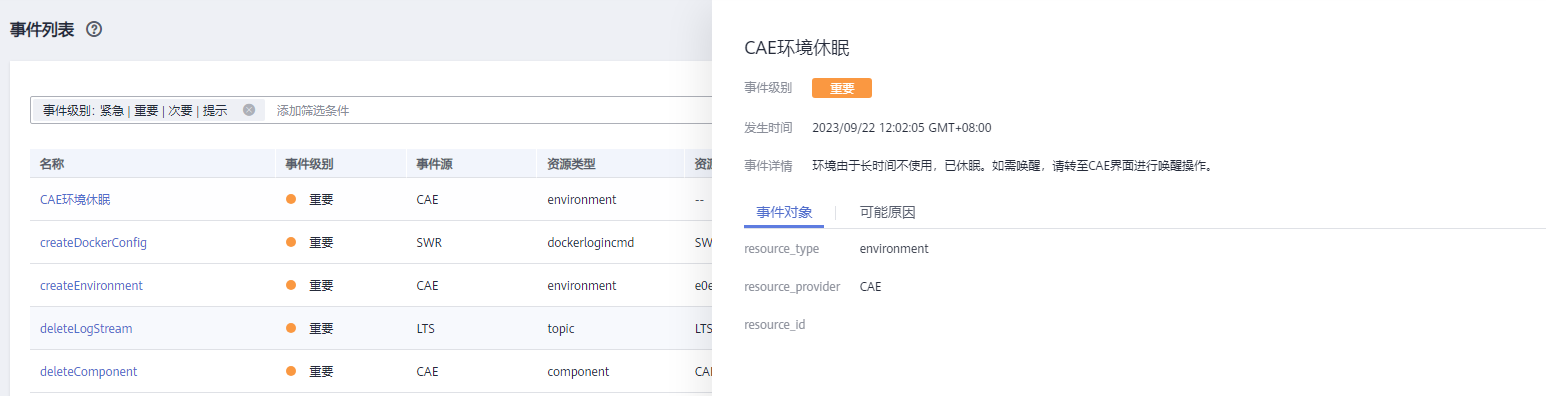Click the orange severity dot for createDockerConfig
Image resolution: width=1546 pixels, height=396 pixels.
(x=291, y=242)
